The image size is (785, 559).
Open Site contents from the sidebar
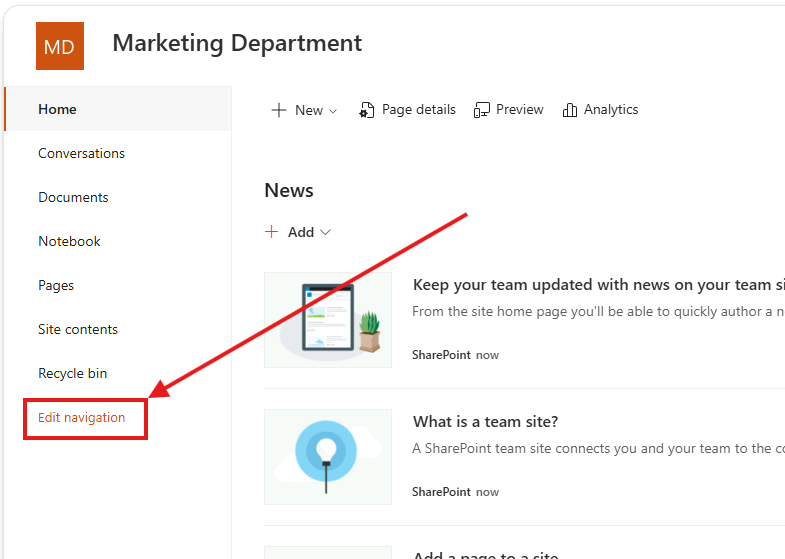[x=78, y=329]
